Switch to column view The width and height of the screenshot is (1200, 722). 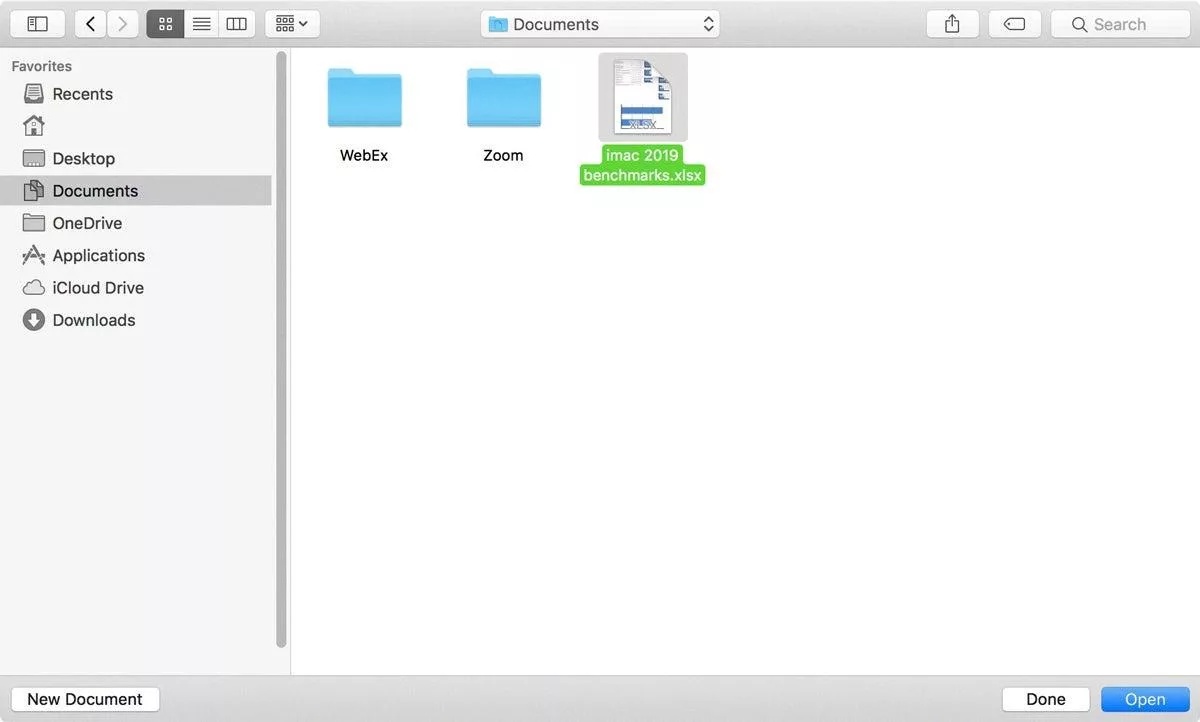coord(236,23)
